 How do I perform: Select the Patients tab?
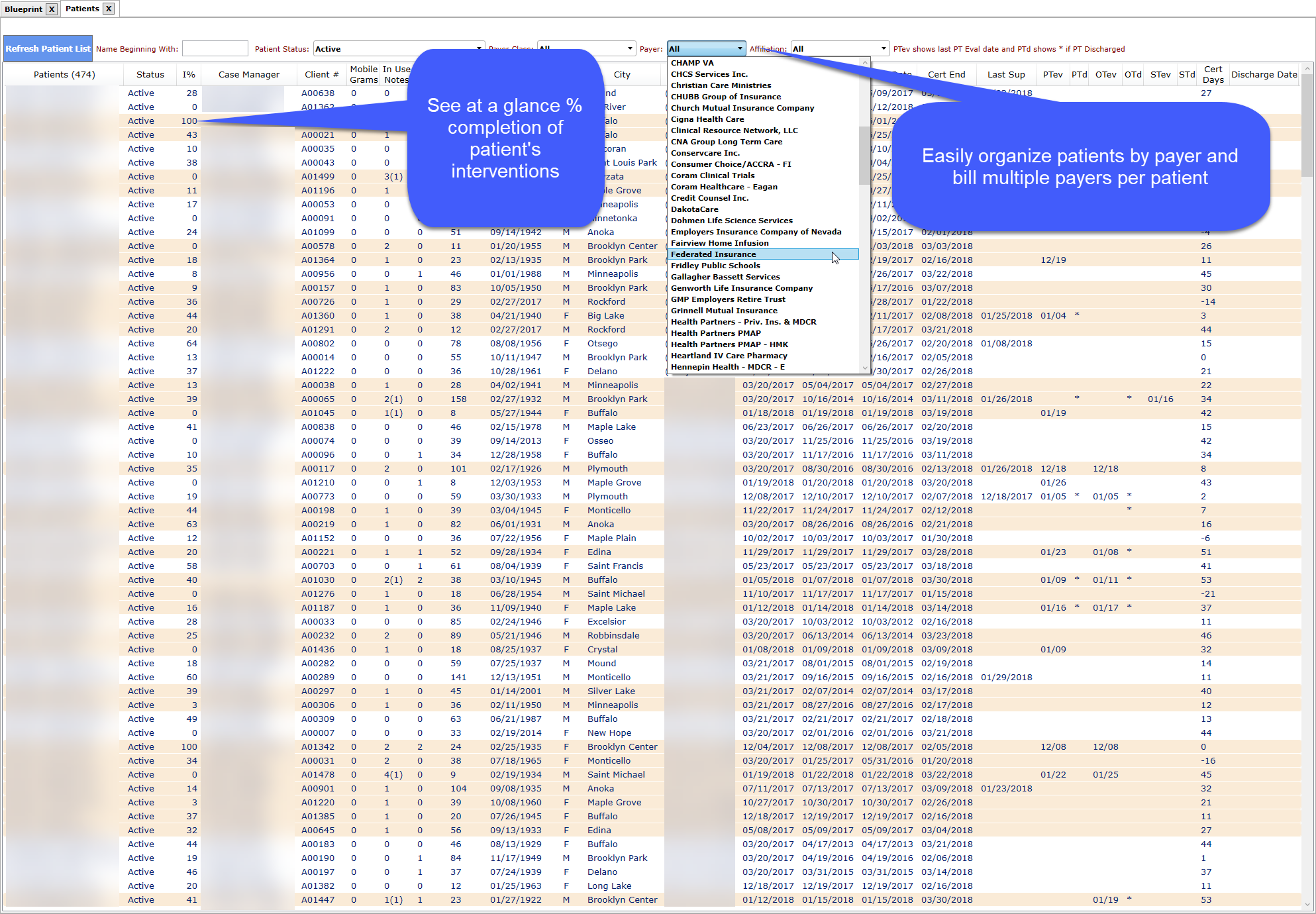pyautogui.click(x=82, y=9)
